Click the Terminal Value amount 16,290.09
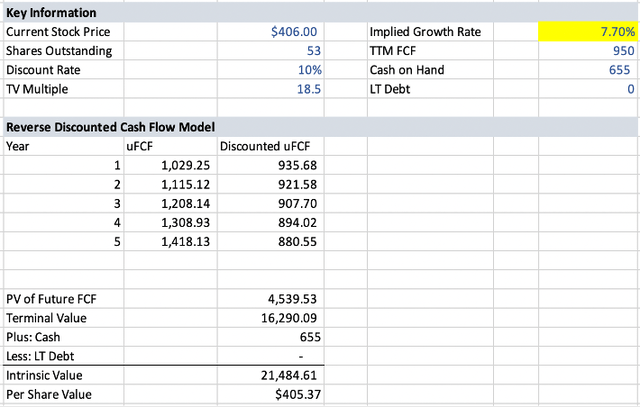Screen dimensions: 640x407 coord(290,318)
